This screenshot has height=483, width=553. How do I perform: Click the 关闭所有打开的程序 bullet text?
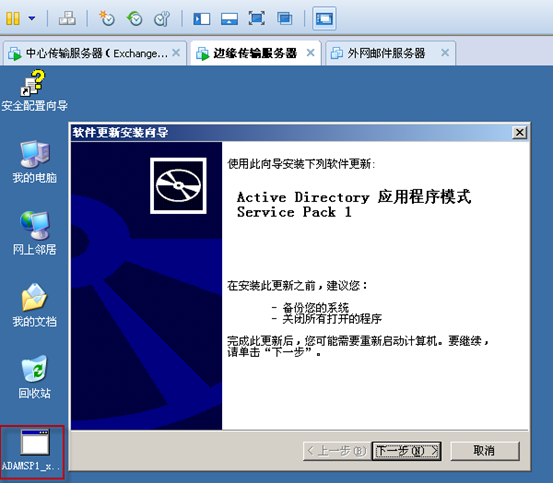(x=332, y=319)
